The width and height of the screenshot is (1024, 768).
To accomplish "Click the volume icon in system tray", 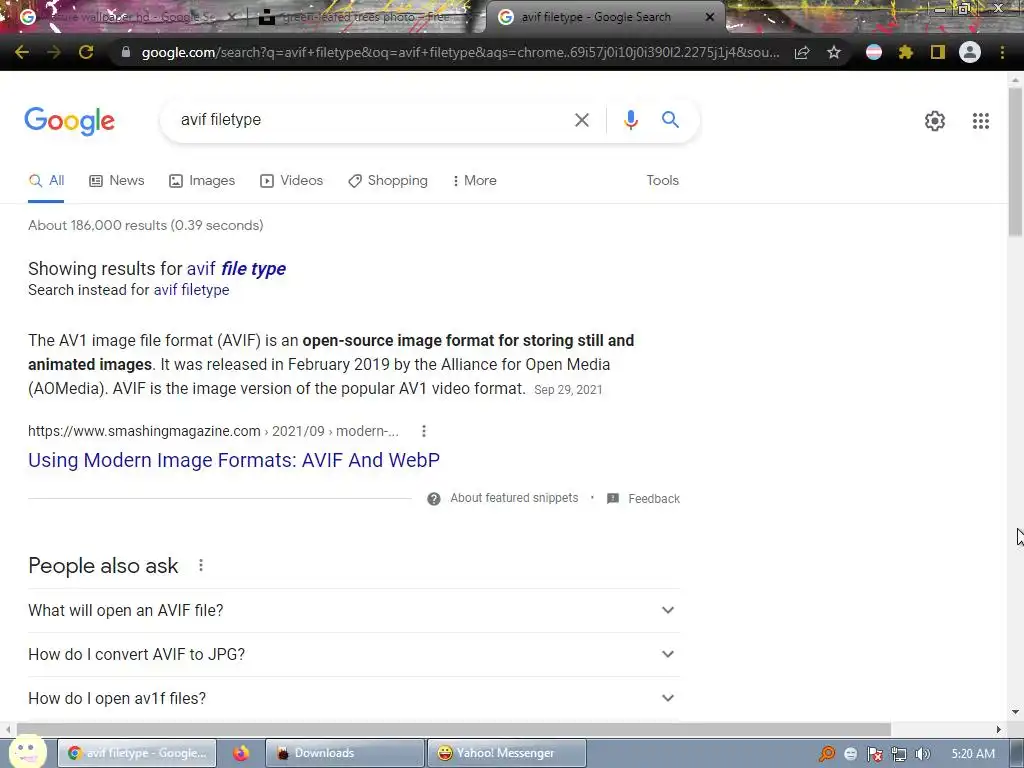I will click(x=922, y=754).
